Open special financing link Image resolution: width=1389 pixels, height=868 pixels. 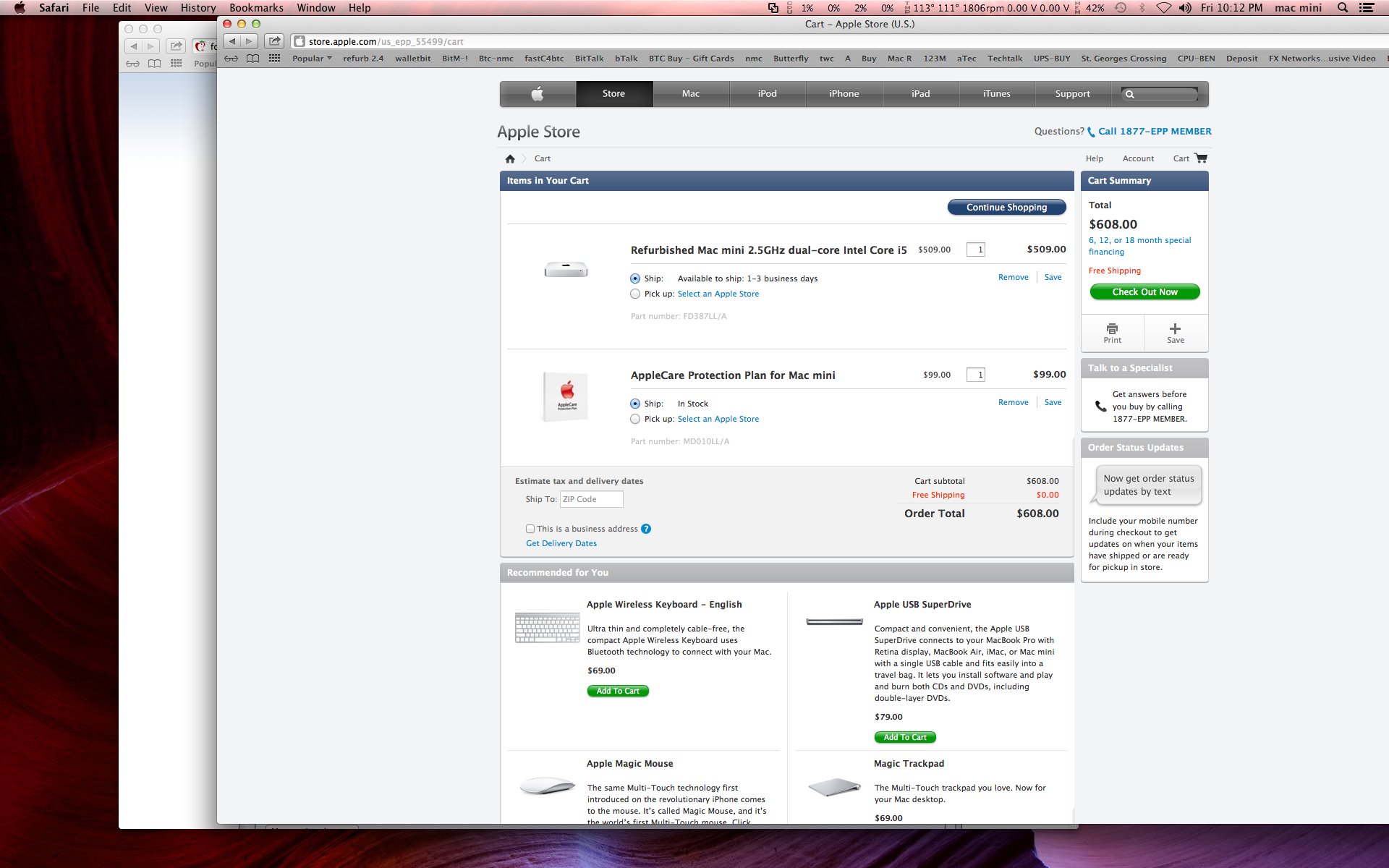1139,246
